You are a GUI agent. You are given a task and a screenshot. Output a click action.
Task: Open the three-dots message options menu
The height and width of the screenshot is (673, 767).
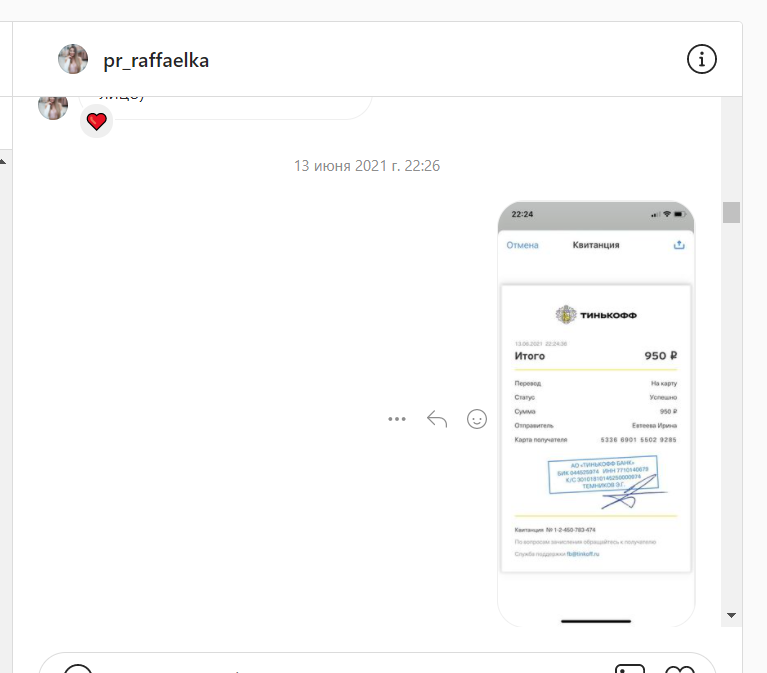pos(397,419)
